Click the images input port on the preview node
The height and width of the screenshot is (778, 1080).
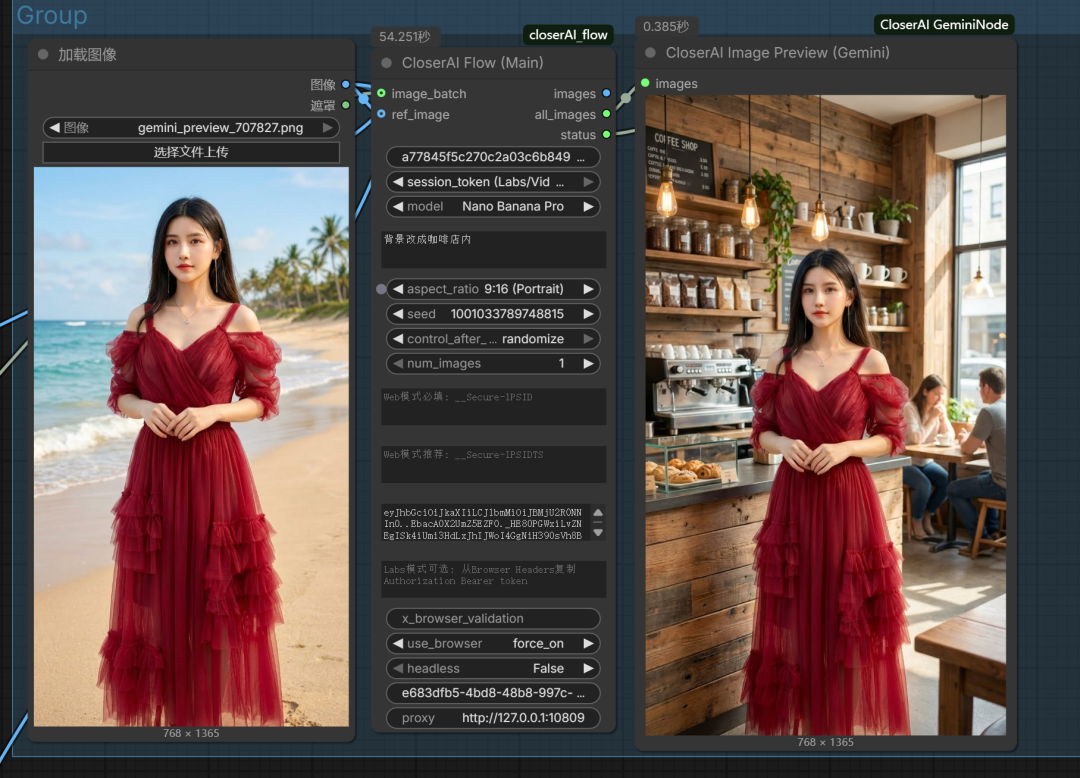[x=645, y=83]
